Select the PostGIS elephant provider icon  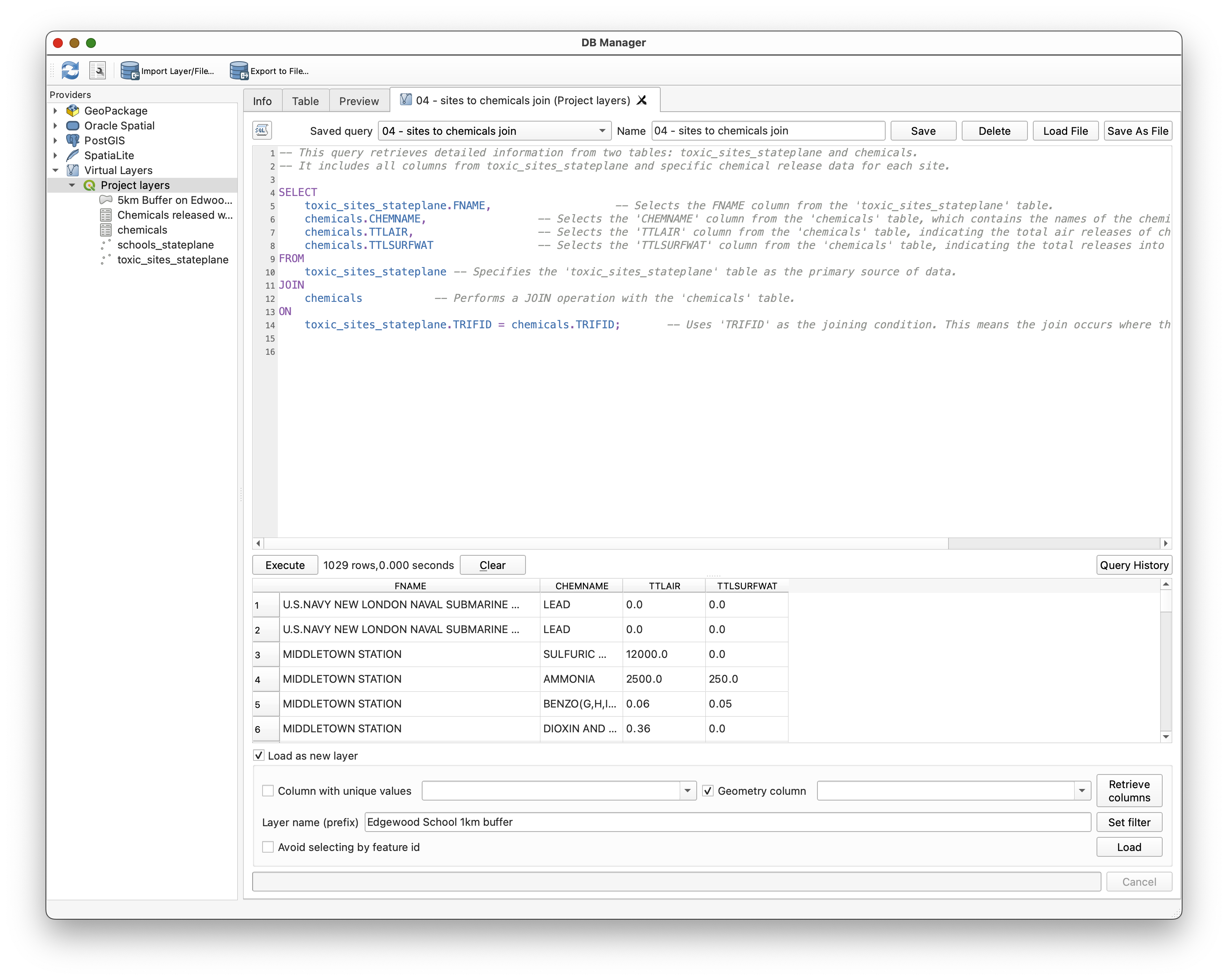click(73, 140)
